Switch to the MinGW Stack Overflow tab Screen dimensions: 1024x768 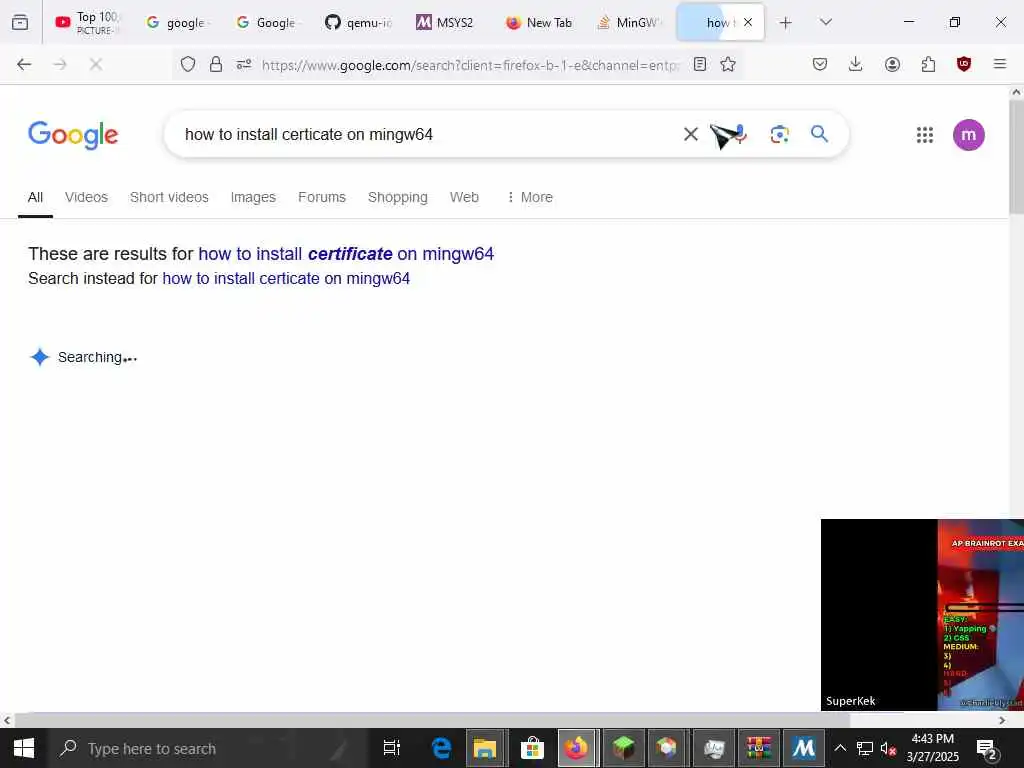pos(628,22)
